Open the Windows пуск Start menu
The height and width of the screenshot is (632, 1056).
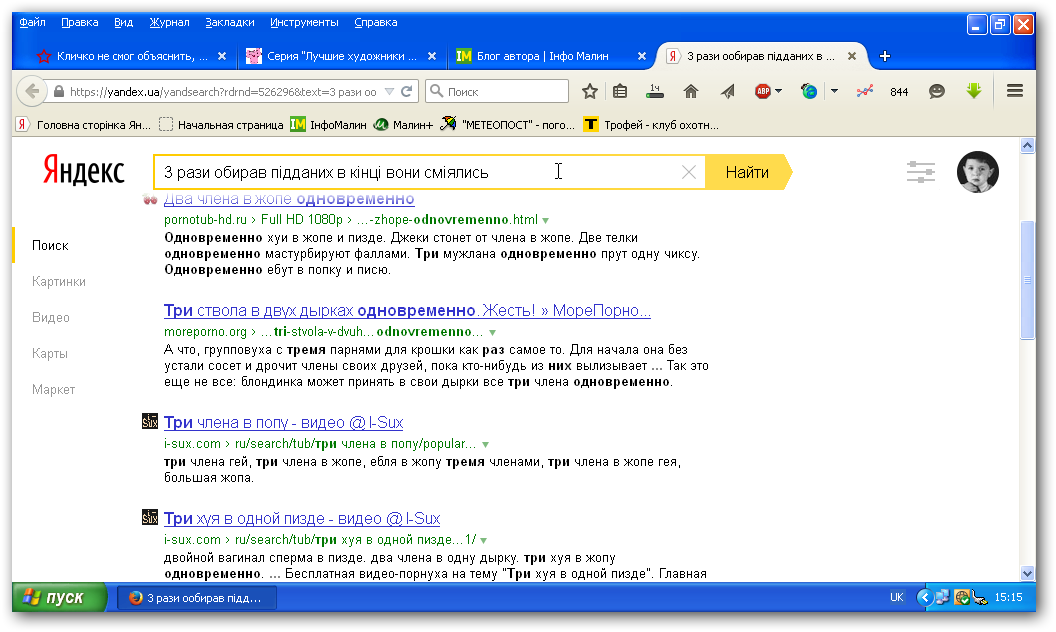[x=59, y=598]
